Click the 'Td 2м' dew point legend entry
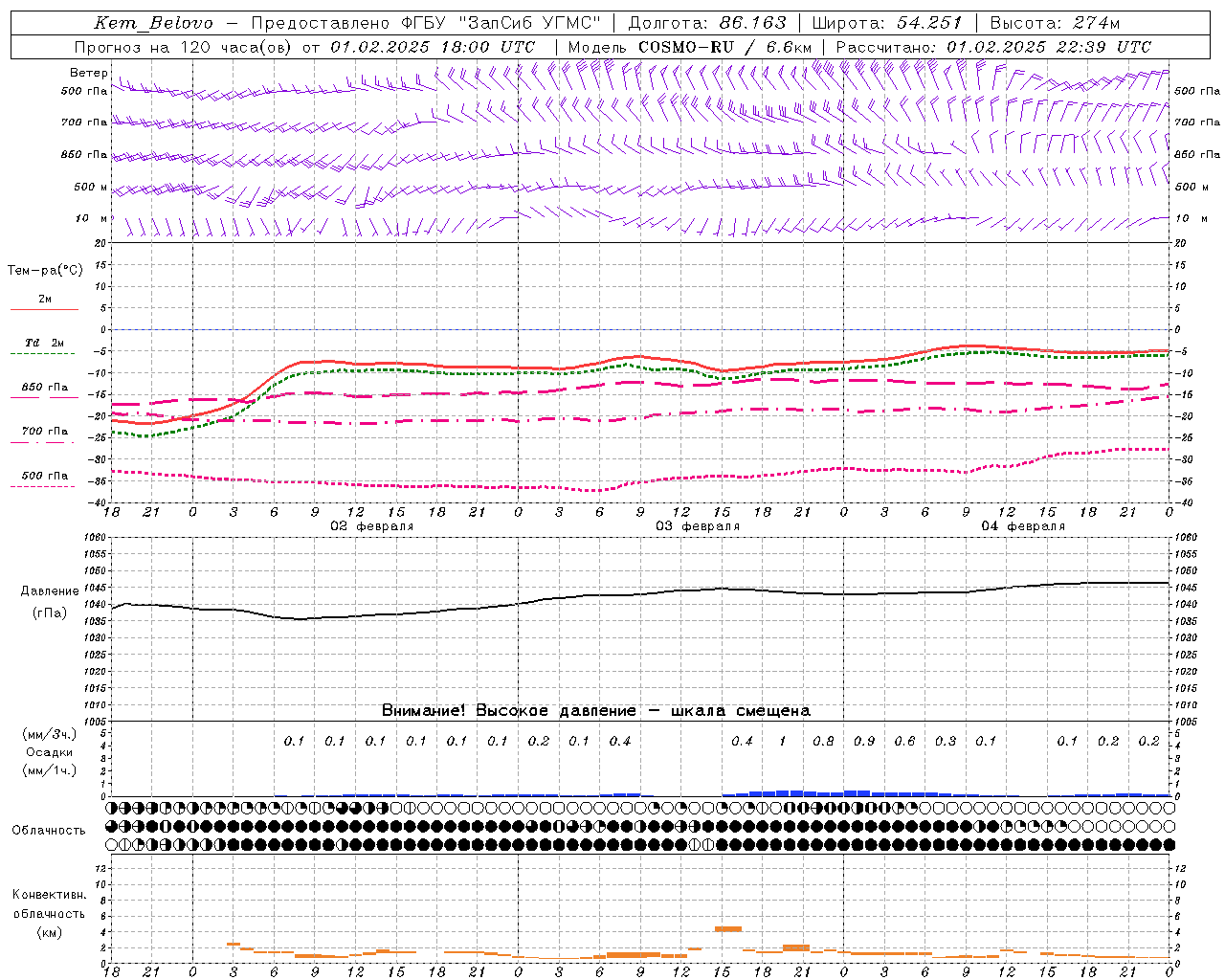1225x980 pixels. point(44,343)
